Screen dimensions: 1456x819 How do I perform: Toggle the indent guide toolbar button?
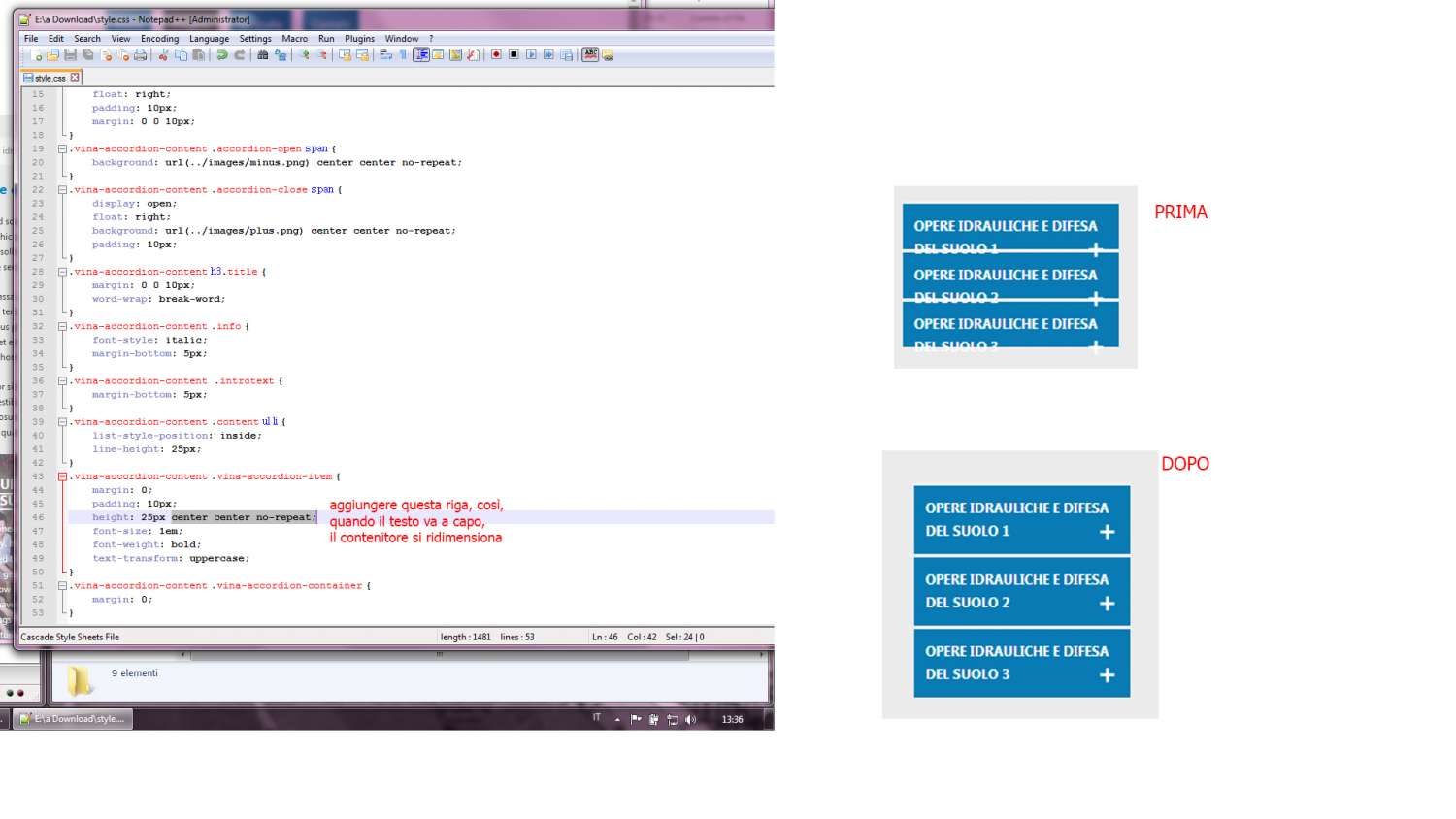click(x=421, y=55)
